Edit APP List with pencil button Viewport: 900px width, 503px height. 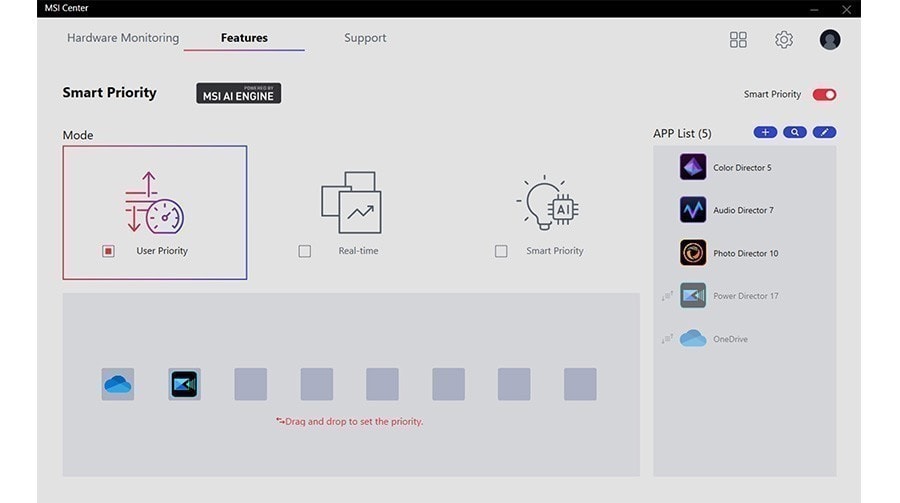tap(824, 132)
